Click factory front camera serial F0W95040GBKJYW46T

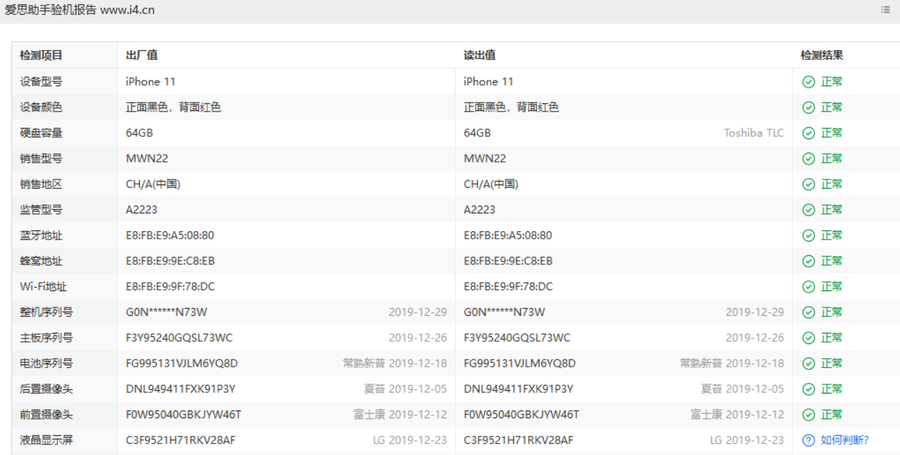(184, 414)
